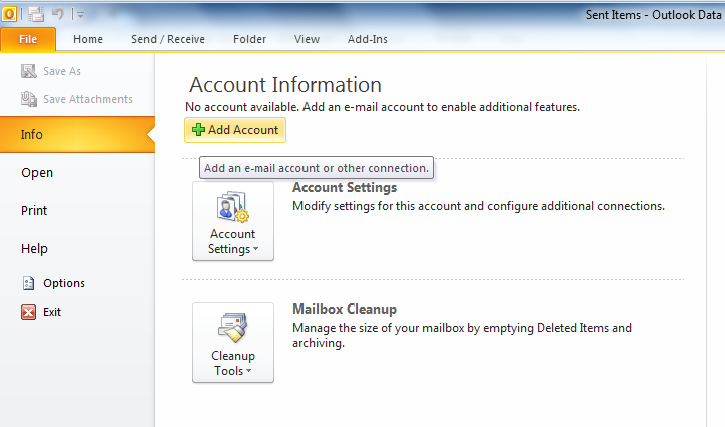Click the Save As label
725x427 pixels.
pos(62,71)
